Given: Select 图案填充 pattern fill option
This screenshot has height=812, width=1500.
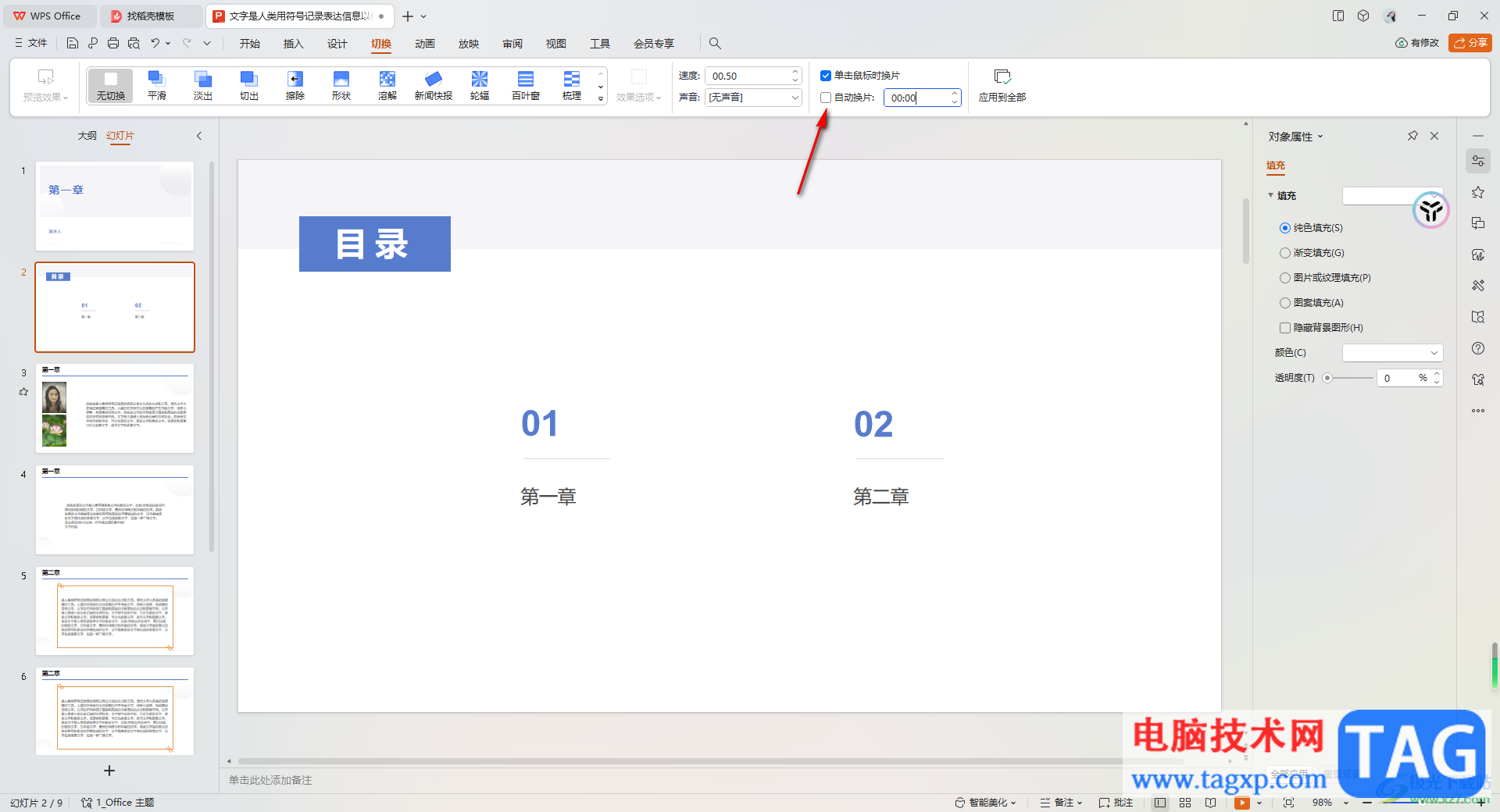Looking at the screenshot, I should click(1285, 303).
